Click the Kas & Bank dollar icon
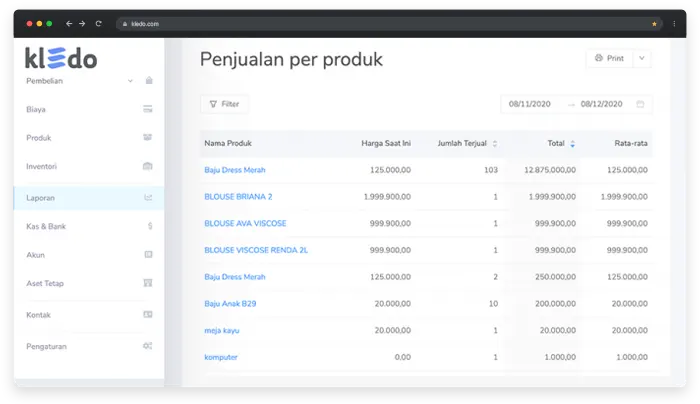 pyautogui.click(x=150, y=226)
